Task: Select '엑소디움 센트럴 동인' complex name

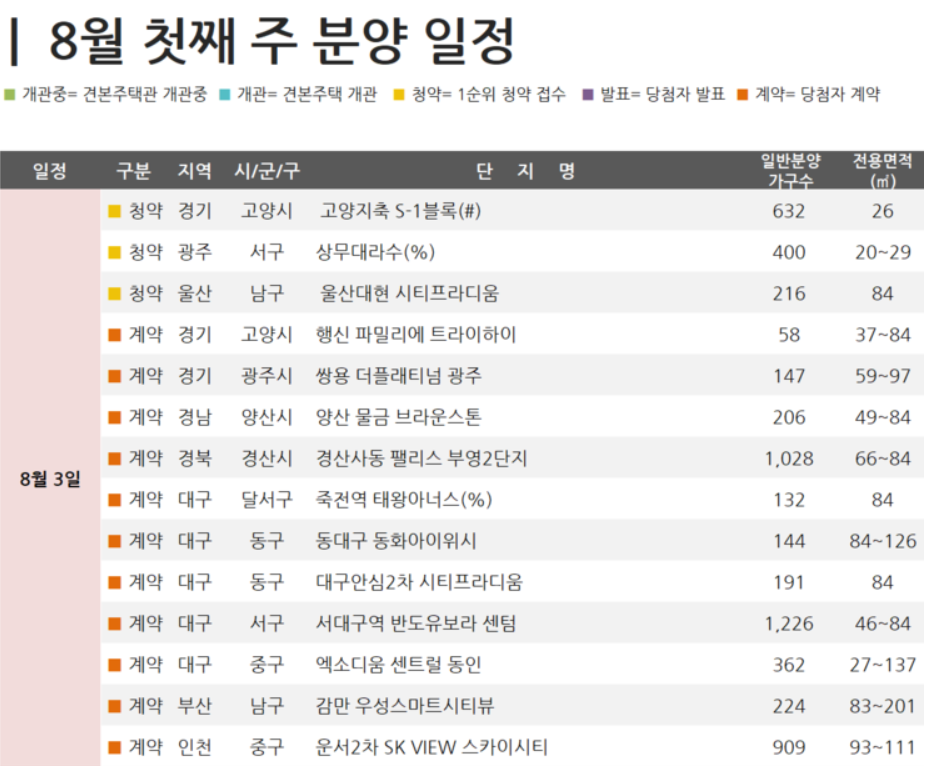Action: coord(398,664)
